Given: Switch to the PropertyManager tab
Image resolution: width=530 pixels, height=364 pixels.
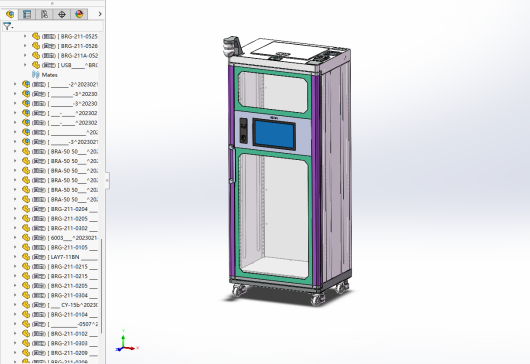Looking at the screenshot, I should coord(27,14).
